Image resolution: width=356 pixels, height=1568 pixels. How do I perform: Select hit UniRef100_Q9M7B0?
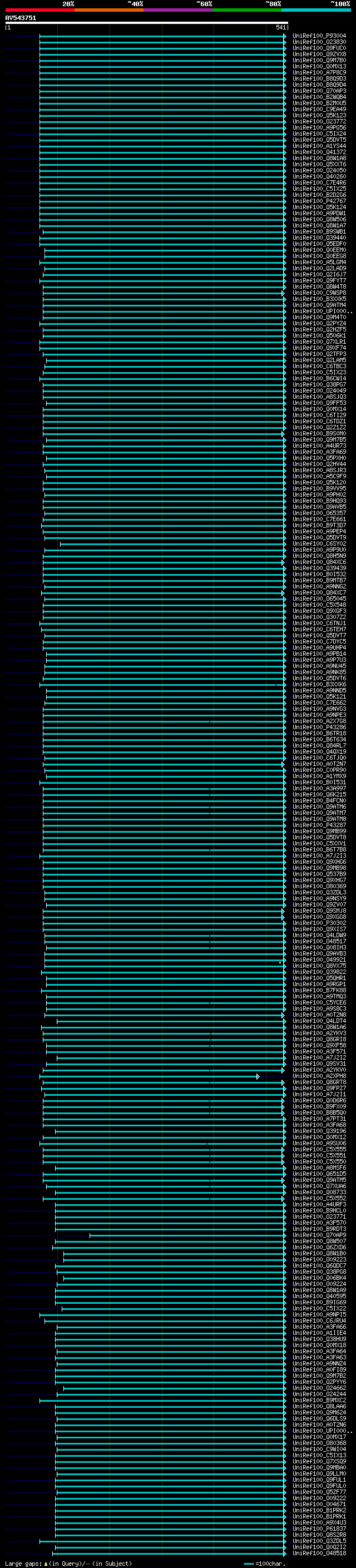pyautogui.click(x=319, y=60)
